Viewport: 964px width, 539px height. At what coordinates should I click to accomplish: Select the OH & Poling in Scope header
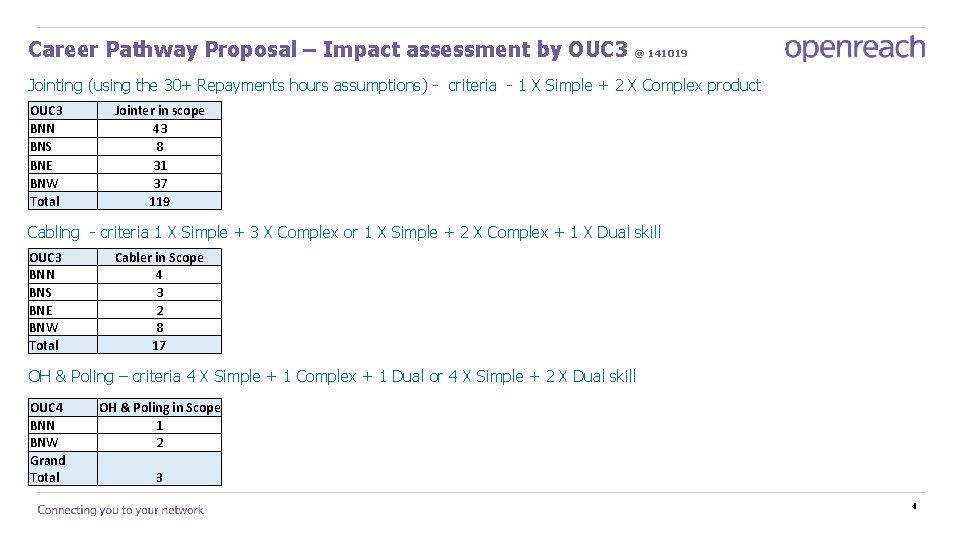(159, 407)
